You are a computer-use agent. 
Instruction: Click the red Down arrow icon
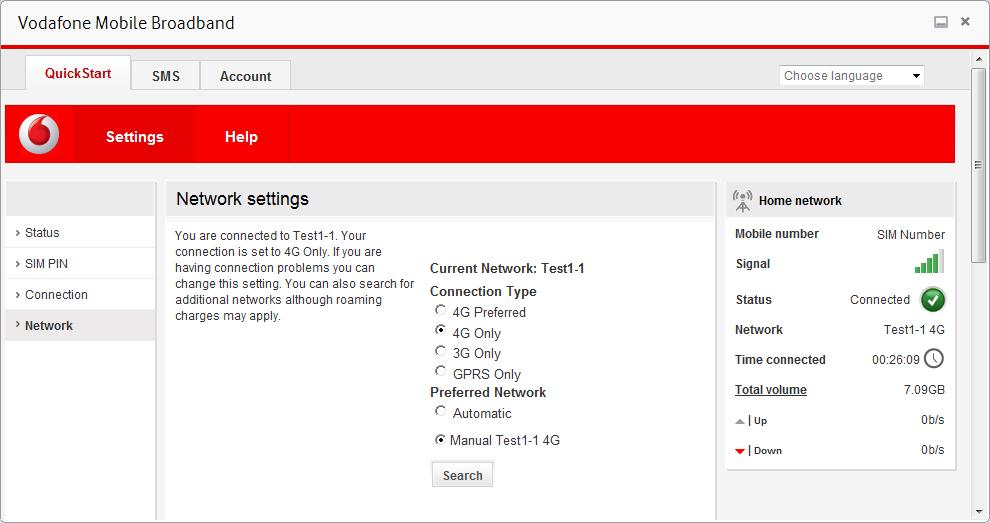(x=740, y=451)
